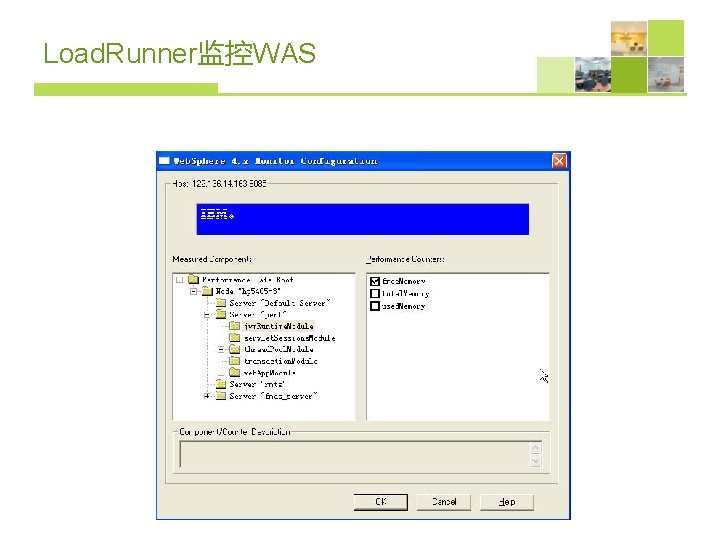Click the folder icon below webAppModule
This screenshot has width=720, height=540.
pyautogui.click(x=221, y=384)
